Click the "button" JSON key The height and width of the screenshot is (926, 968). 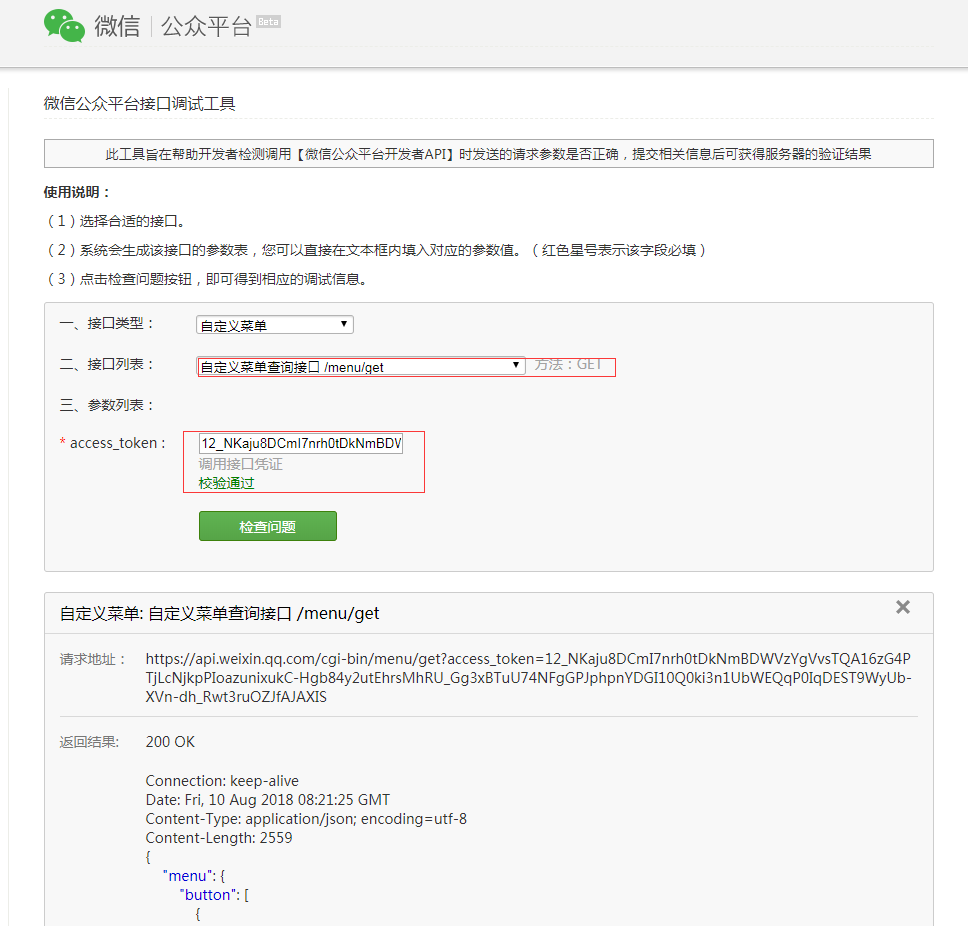point(209,895)
